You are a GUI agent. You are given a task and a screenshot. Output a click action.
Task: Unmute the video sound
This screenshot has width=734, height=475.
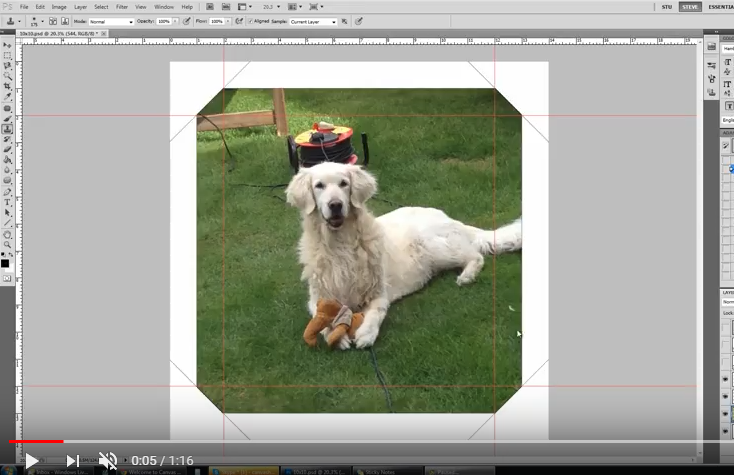pyautogui.click(x=108, y=461)
